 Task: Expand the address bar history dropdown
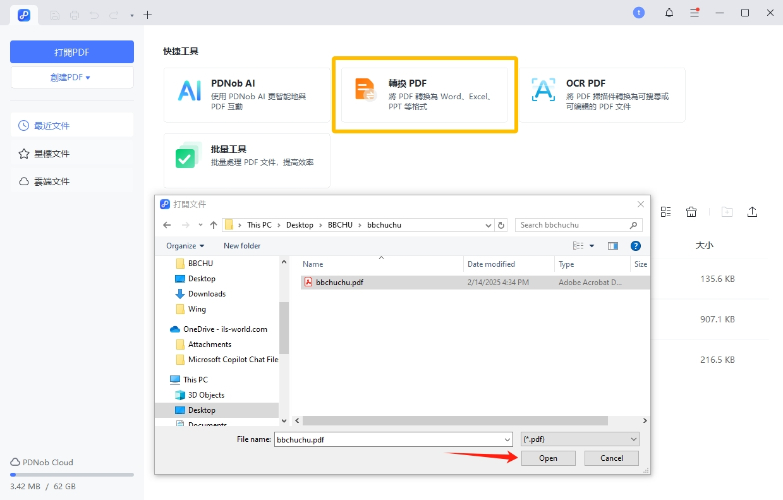click(x=488, y=225)
